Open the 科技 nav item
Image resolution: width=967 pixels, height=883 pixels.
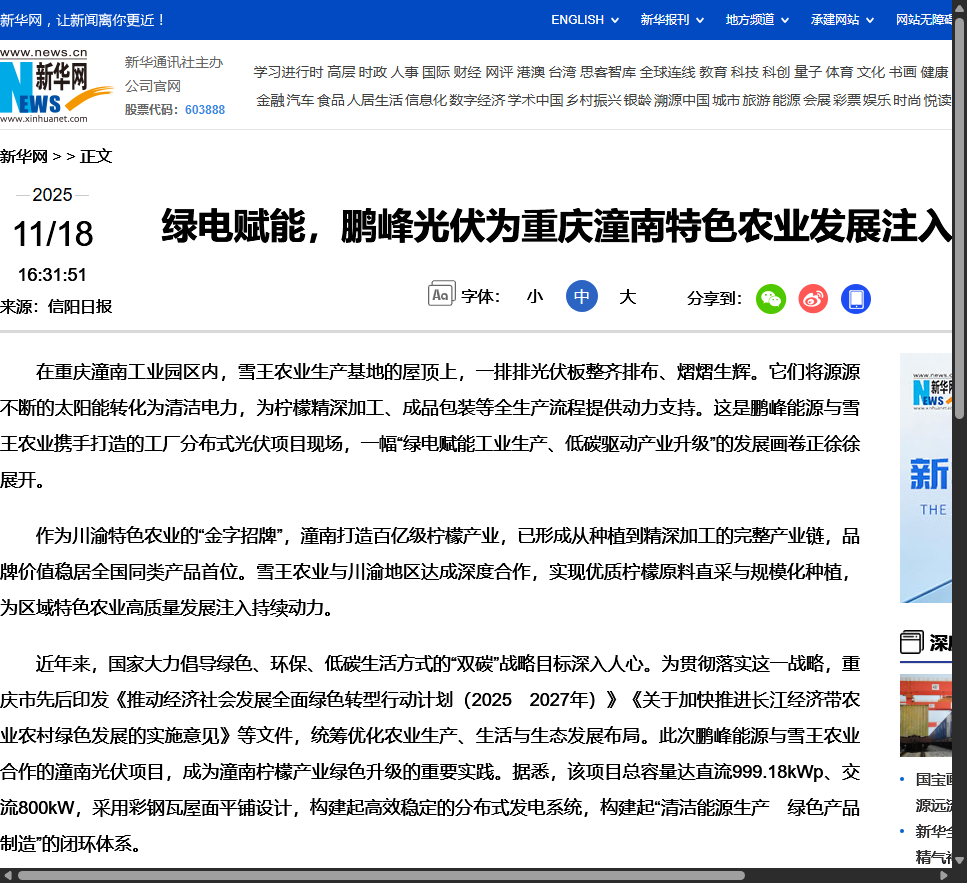(x=744, y=72)
